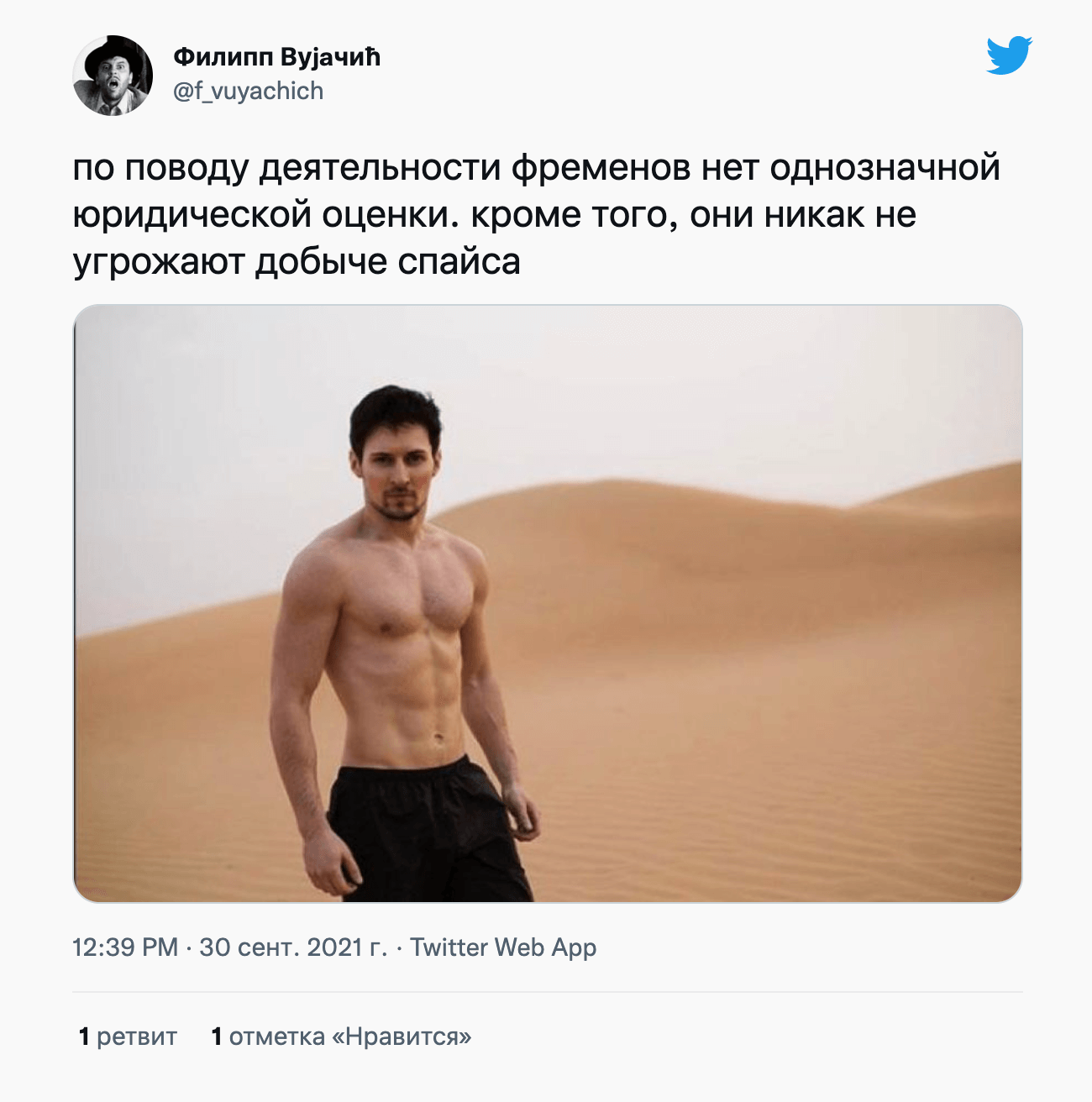Open the Twitter Web App source link
This screenshot has width=1092, height=1102.
(503, 947)
